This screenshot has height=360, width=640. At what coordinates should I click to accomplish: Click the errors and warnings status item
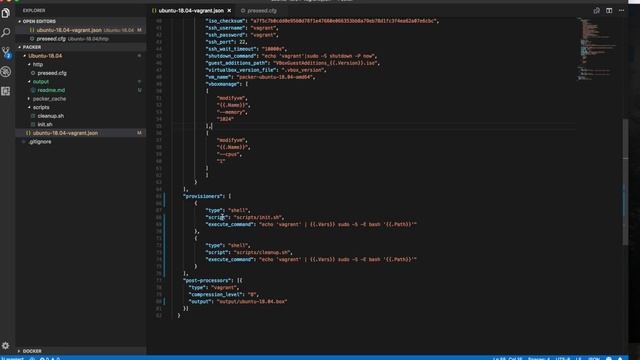click(x=50, y=359)
